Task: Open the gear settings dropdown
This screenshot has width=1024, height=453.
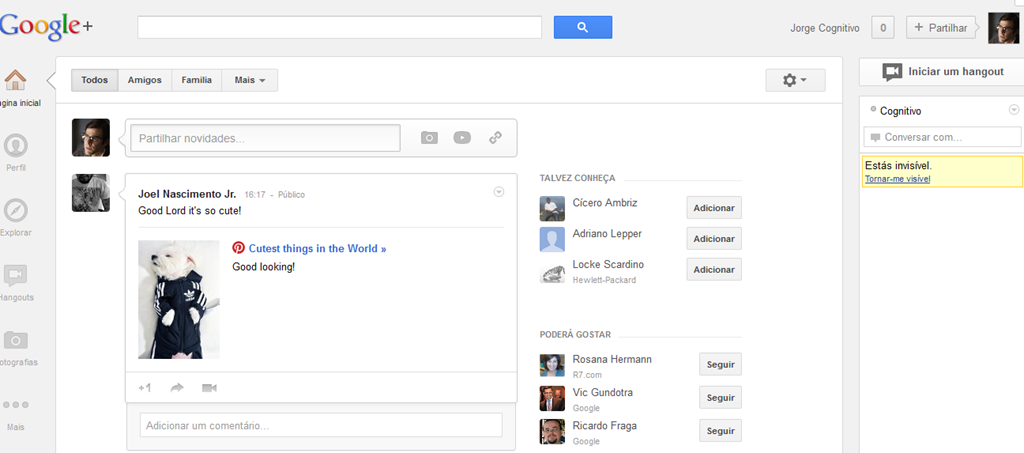Action: [x=795, y=80]
